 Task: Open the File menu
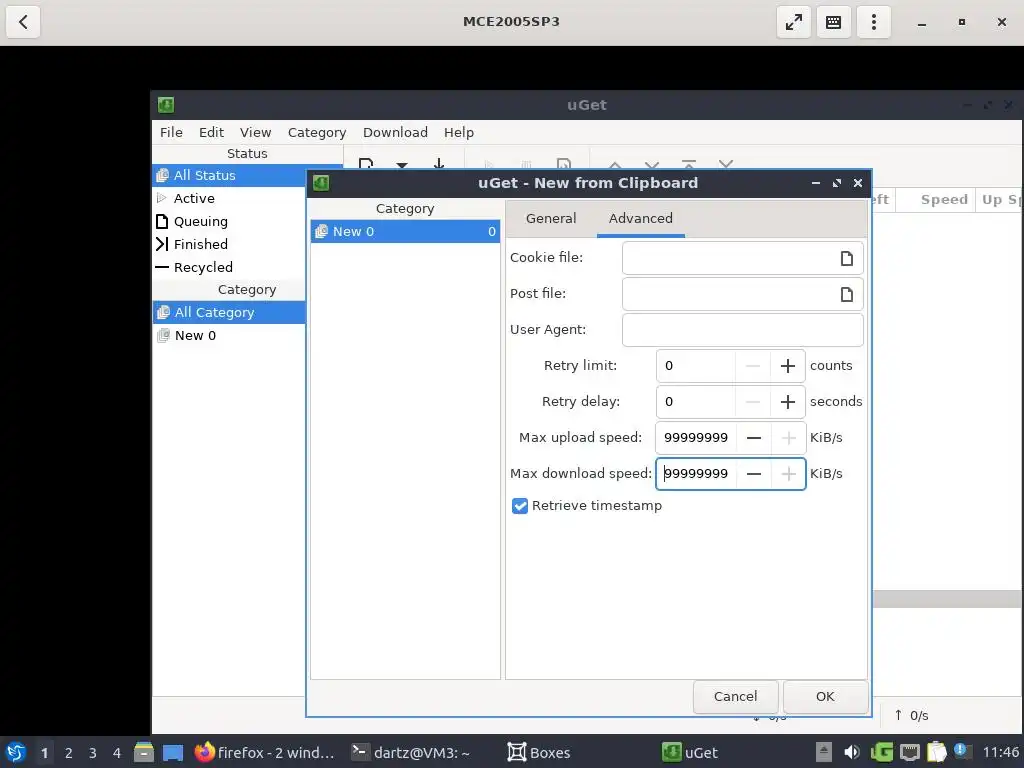click(171, 132)
